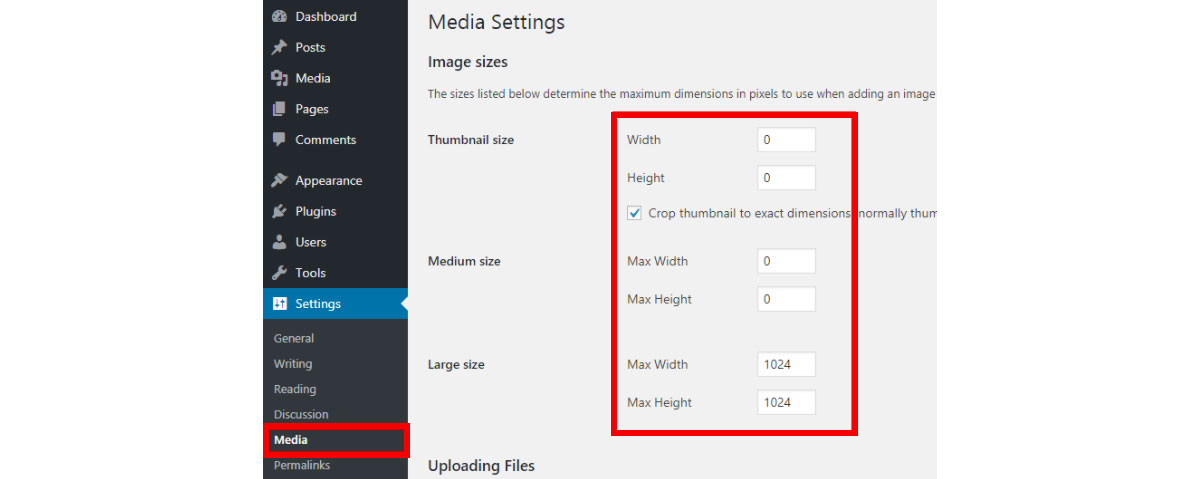Click the Plugins plug icon
This screenshot has width=1200, height=479.
(x=279, y=212)
